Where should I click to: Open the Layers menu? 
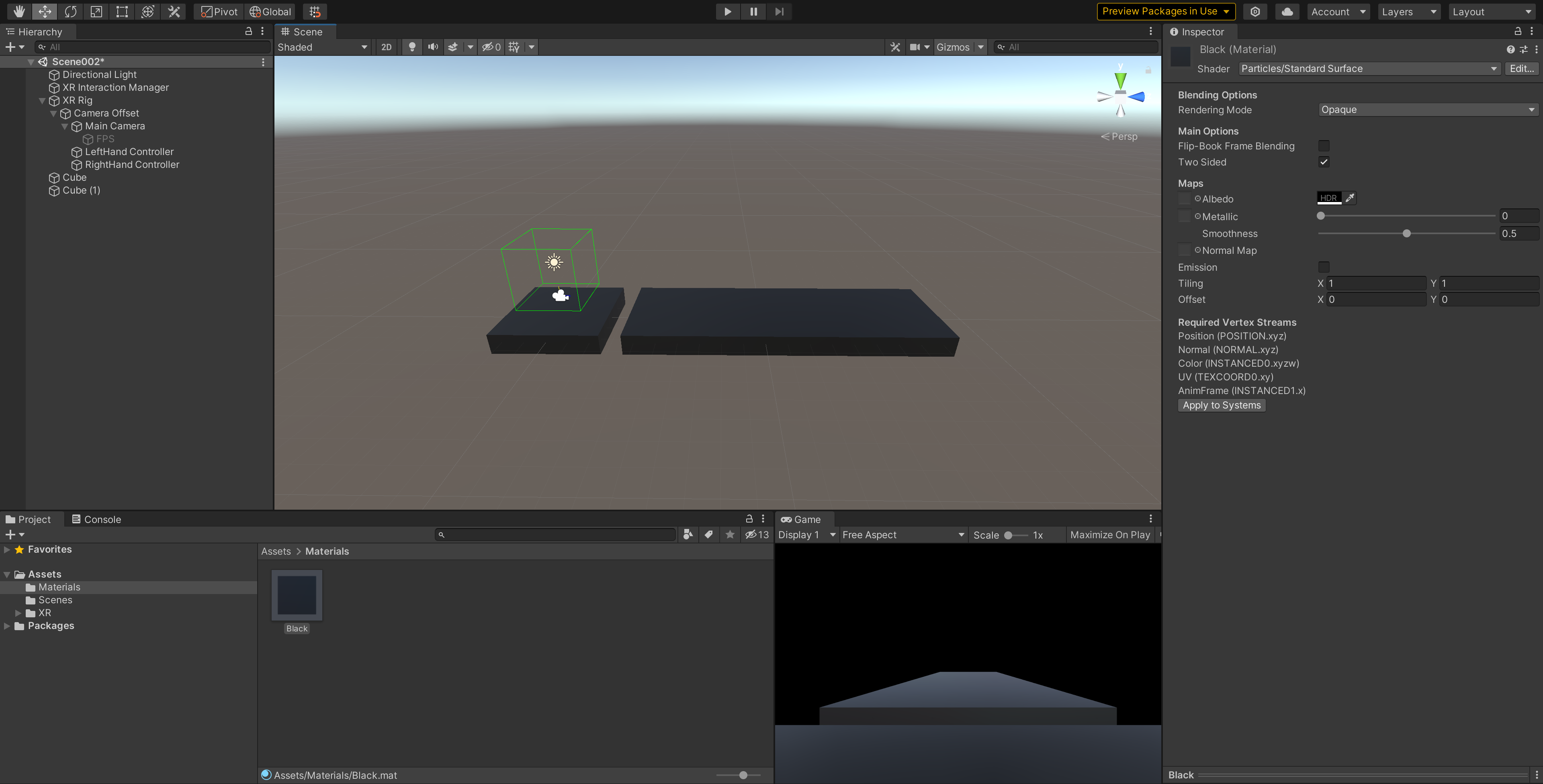pyautogui.click(x=1408, y=11)
